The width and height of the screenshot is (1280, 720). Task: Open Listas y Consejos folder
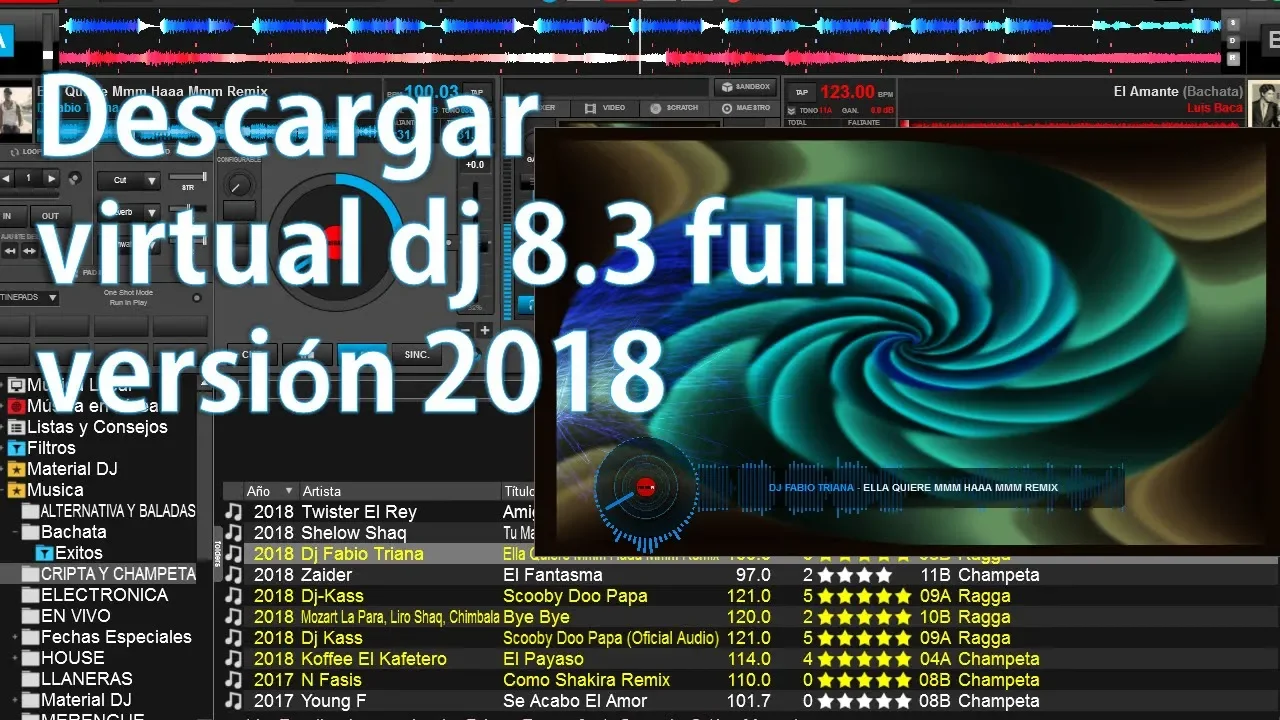(87, 427)
